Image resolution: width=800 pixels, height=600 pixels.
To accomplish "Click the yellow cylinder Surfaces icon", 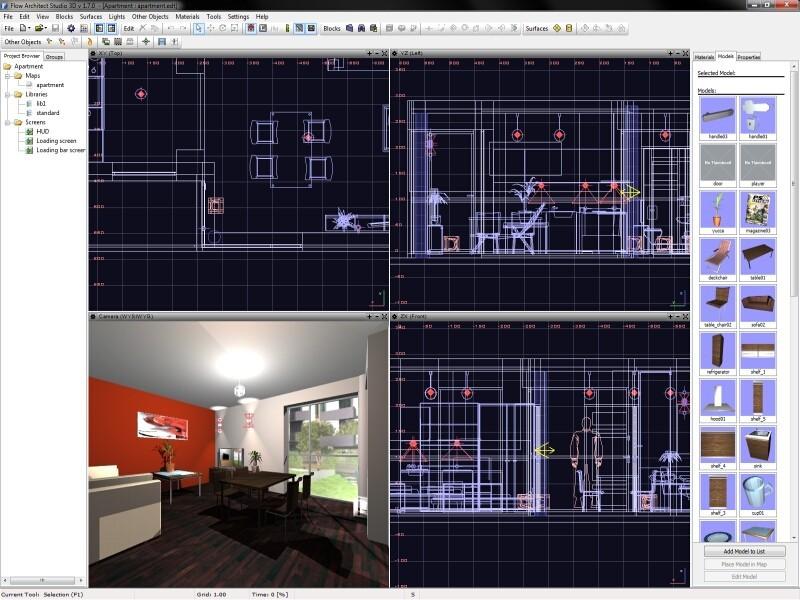I will (x=569, y=29).
